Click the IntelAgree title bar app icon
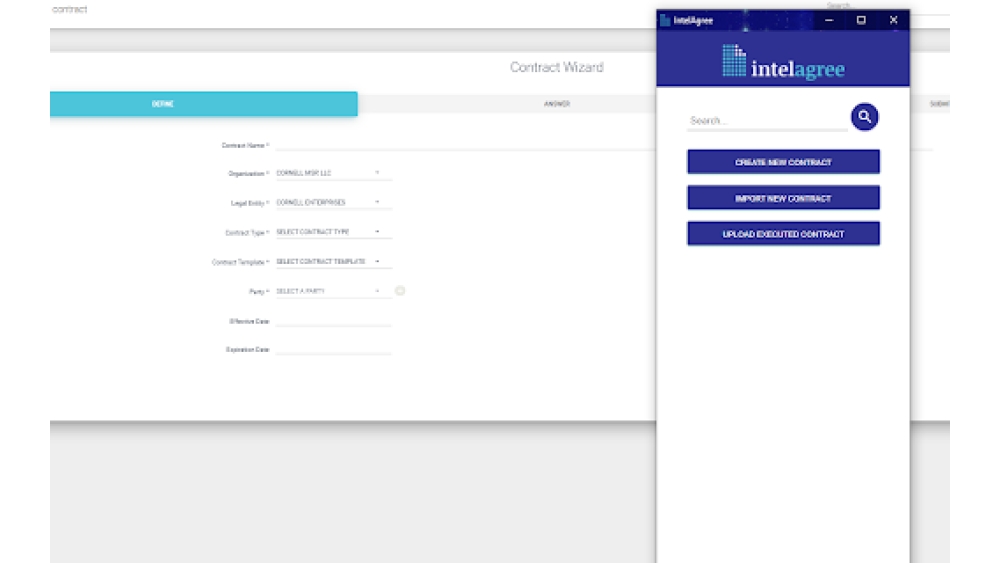1000x563 pixels. pyautogui.click(x=665, y=20)
